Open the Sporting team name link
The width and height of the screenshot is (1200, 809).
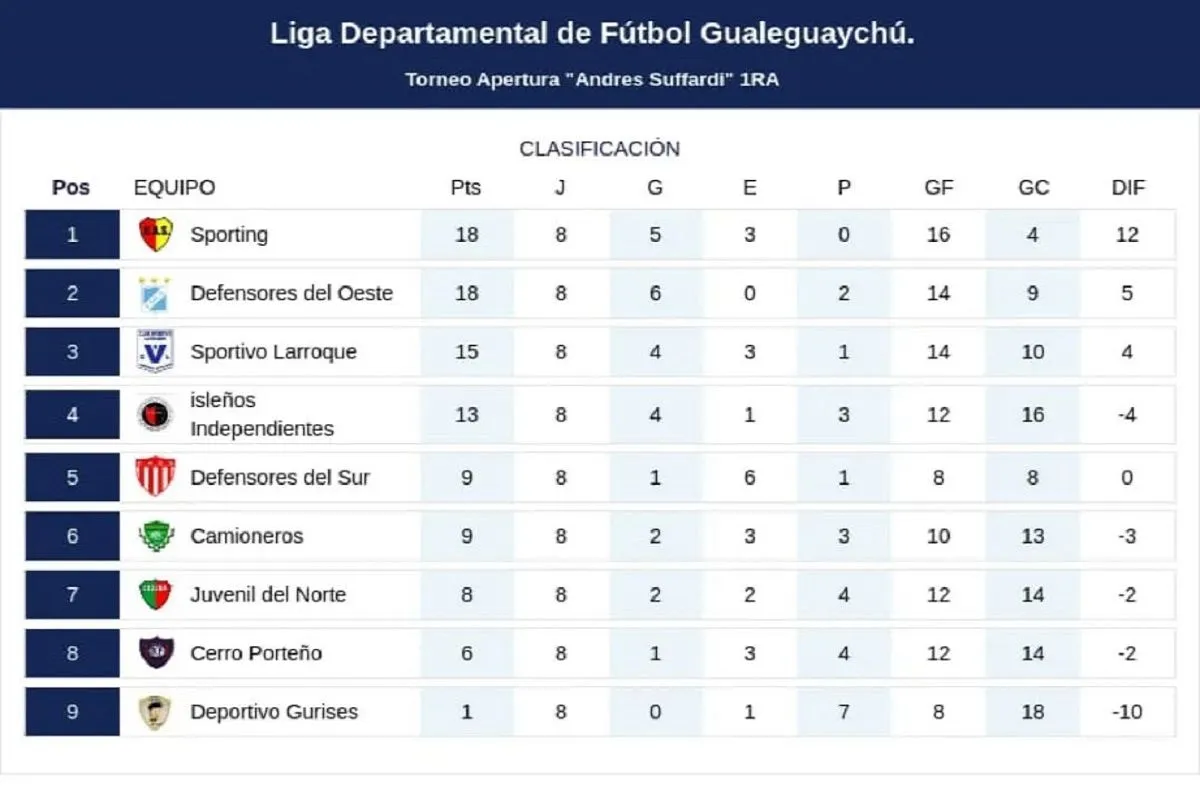pos(229,235)
